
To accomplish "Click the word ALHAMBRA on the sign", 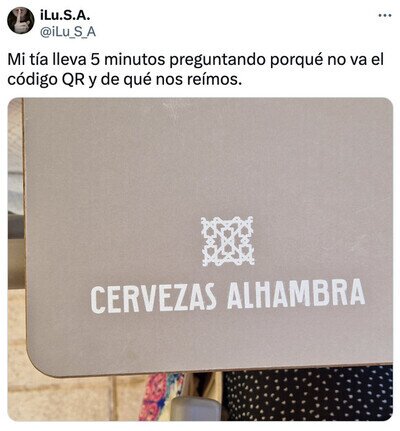I will pos(296,293).
